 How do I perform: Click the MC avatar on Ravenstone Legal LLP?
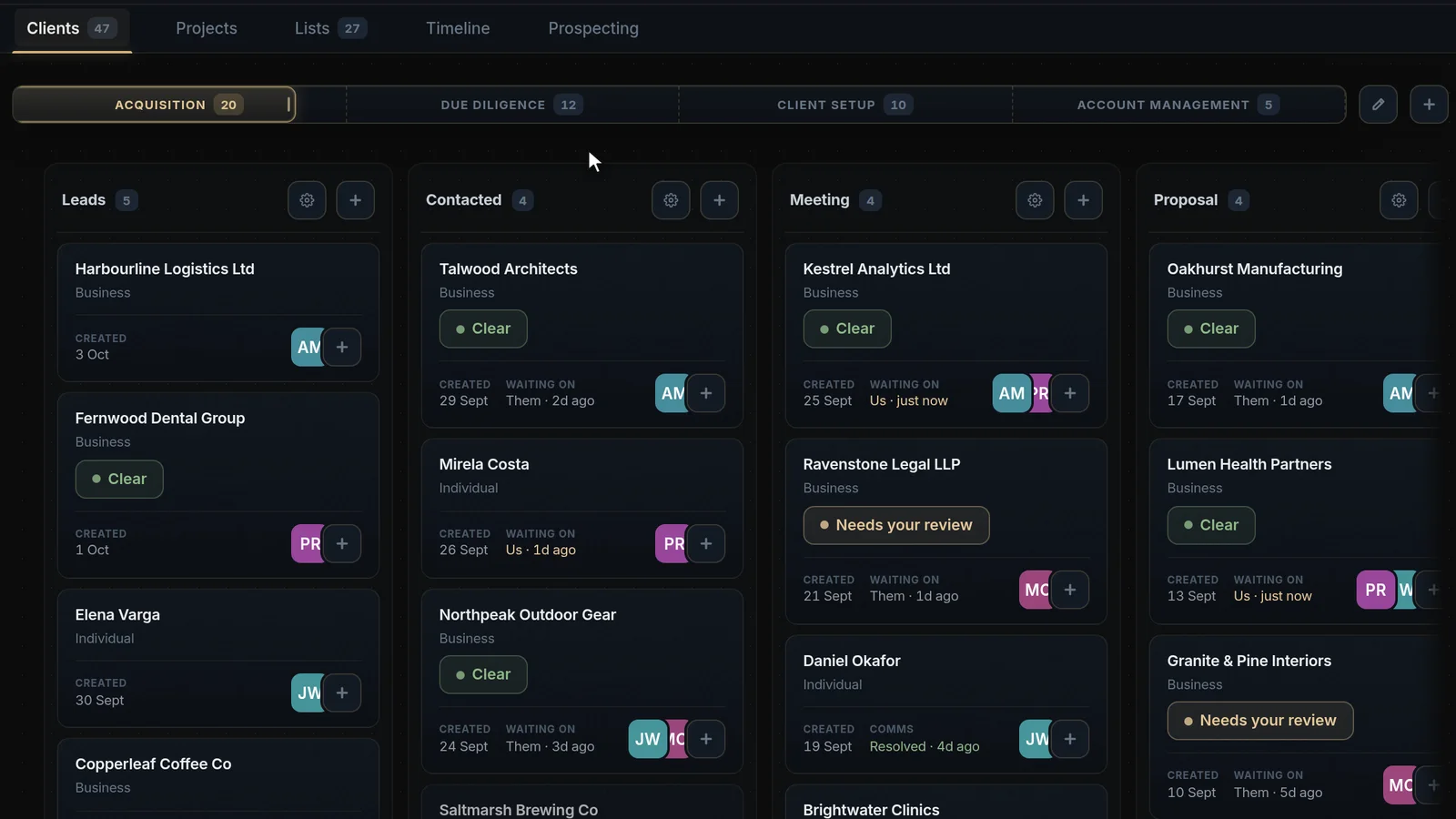1036,590
